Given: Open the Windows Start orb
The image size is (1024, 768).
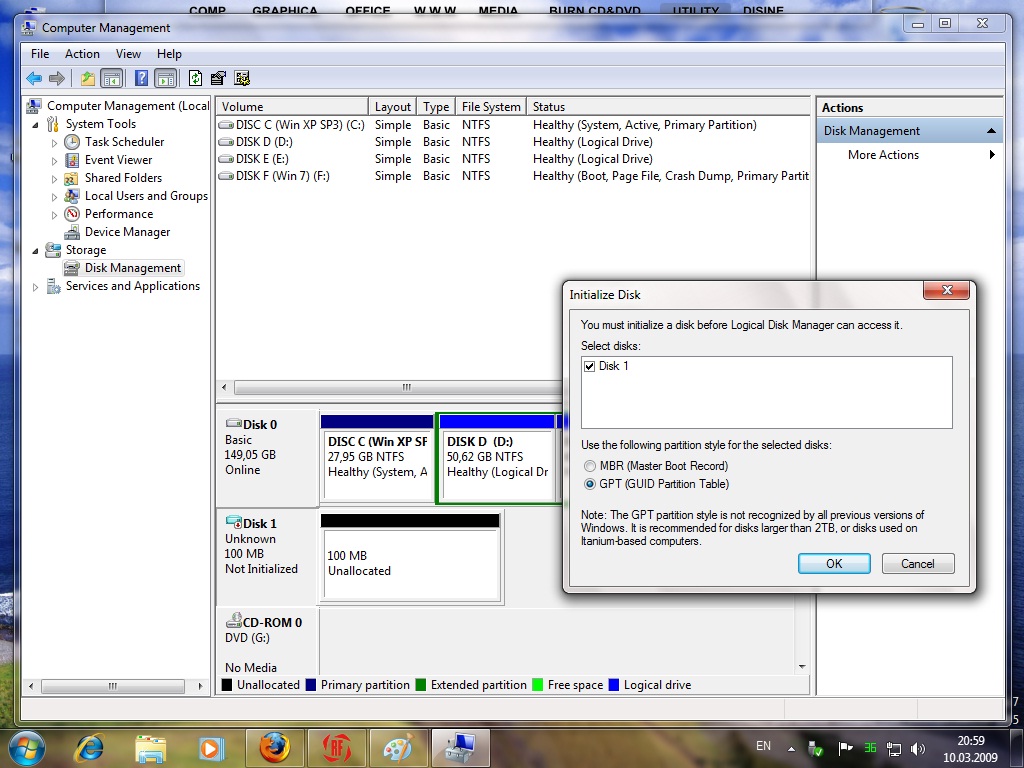Looking at the screenshot, I should pyautogui.click(x=27, y=748).
